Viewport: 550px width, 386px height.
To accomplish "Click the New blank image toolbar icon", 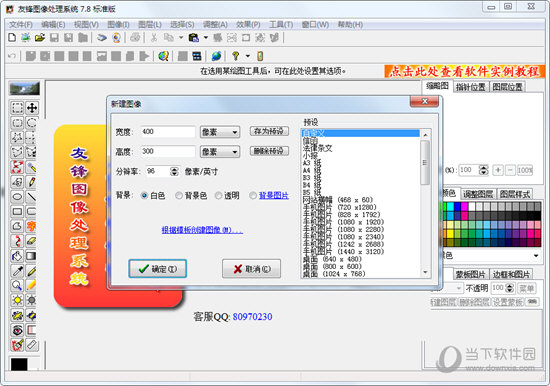I will tap(12, 38).
